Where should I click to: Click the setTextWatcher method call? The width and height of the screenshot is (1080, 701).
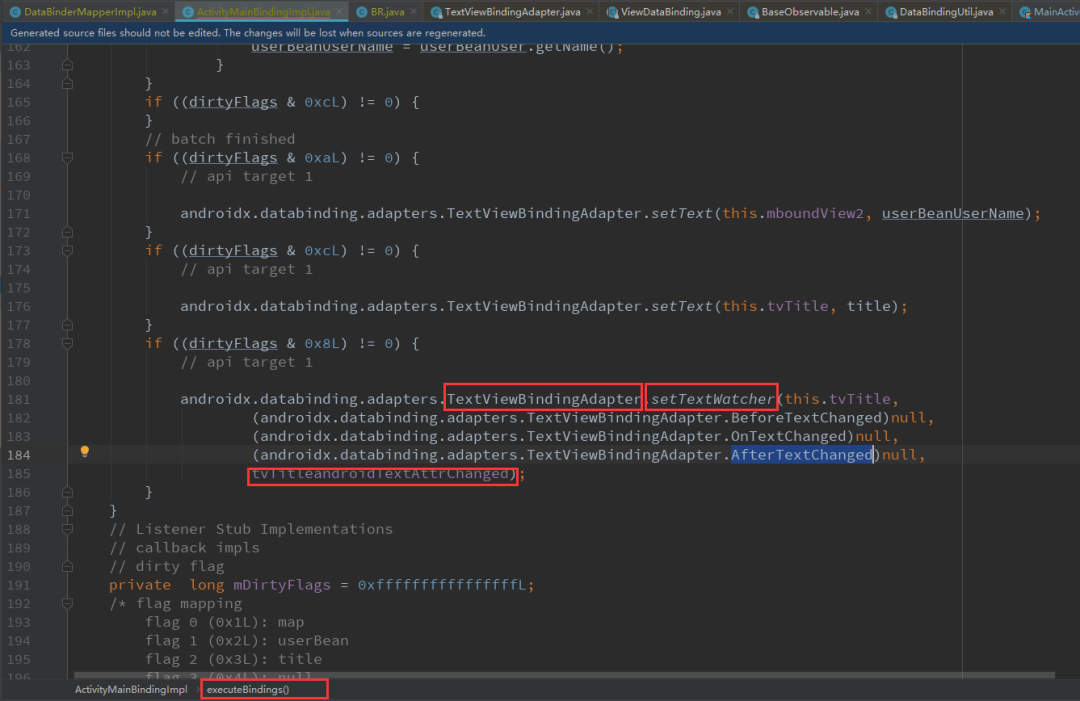pyautogui.click(x=713, y=399)
